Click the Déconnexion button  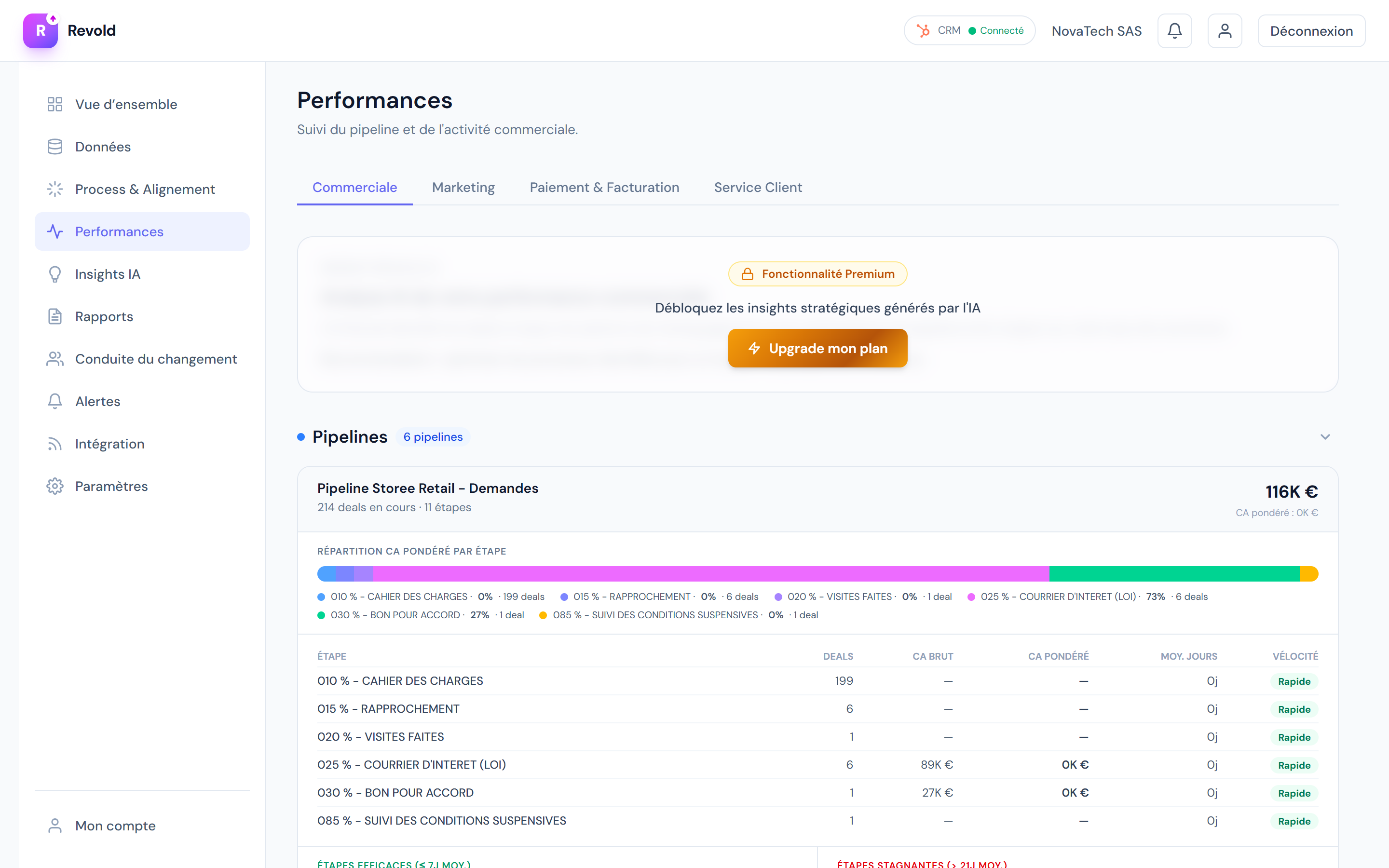point(1311,31)
